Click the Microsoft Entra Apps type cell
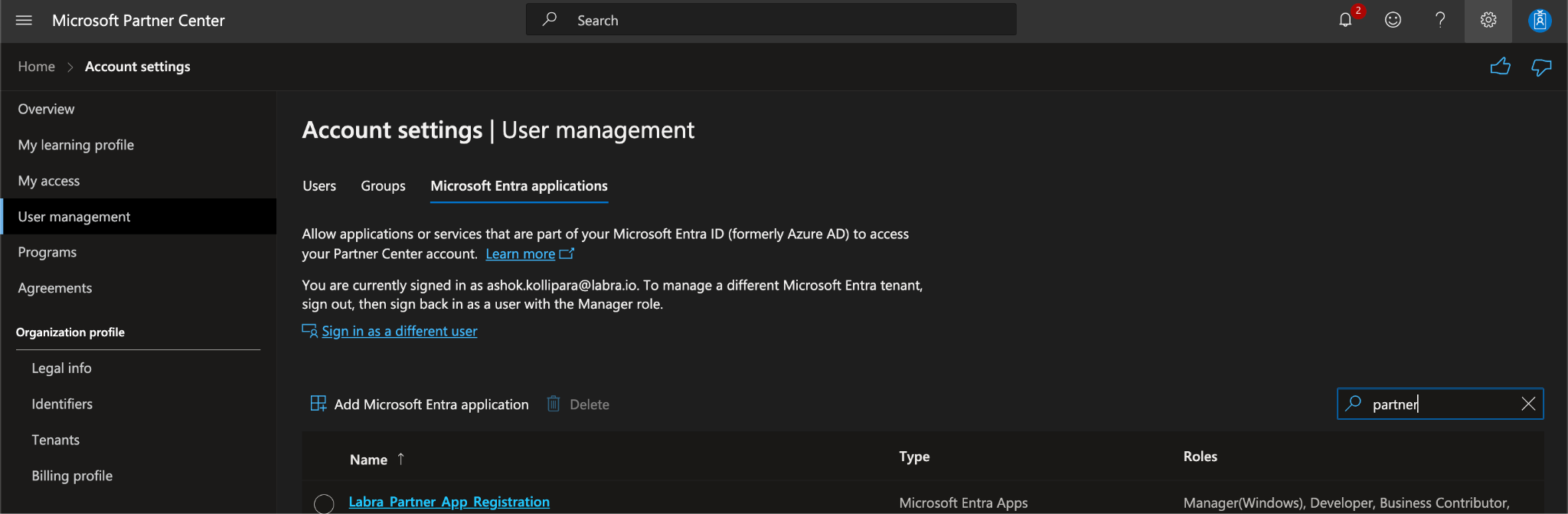The height and width of the screenshot is (514, 1568). (963, 503)
